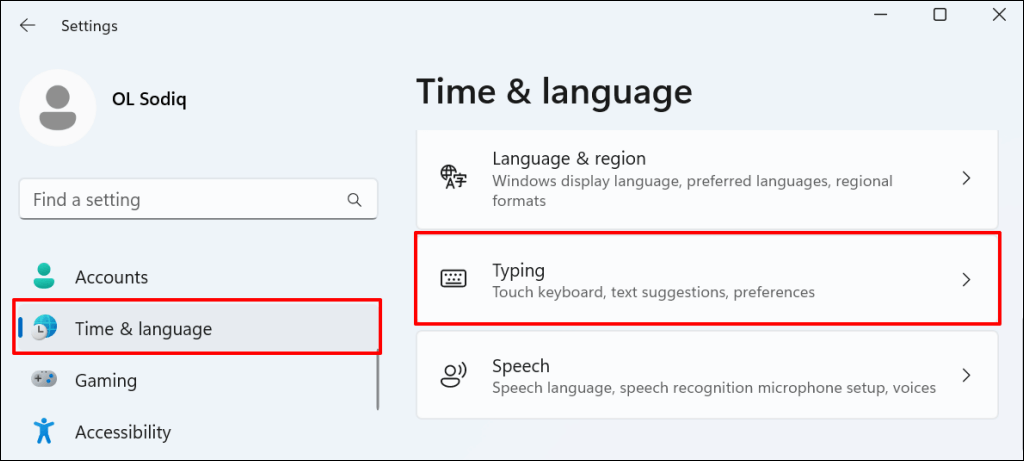Open Accessibility from the sidebar
Image resolution: width=1024 pixels, height=461 pixels.
[x=123, y=432]
